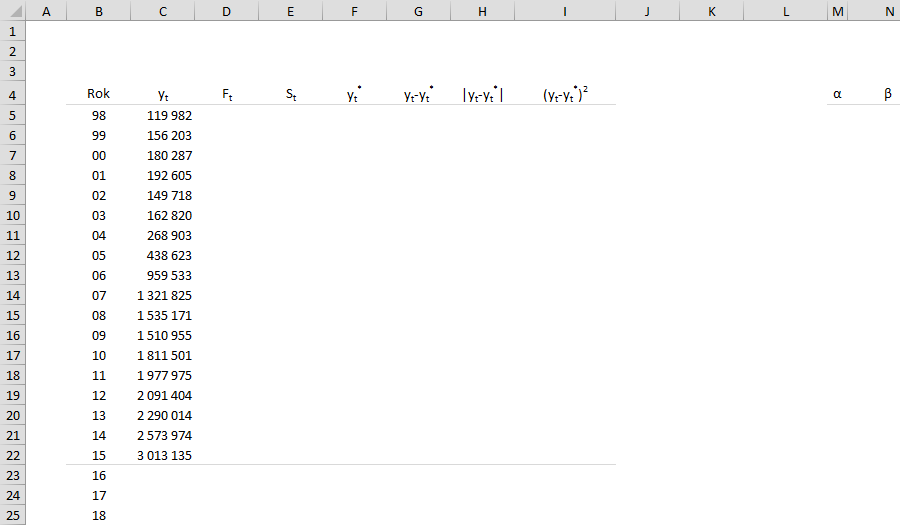Select row 4 header
This screenshot has height=525, width=900.
pyautogui.click(x=11, y=95)
